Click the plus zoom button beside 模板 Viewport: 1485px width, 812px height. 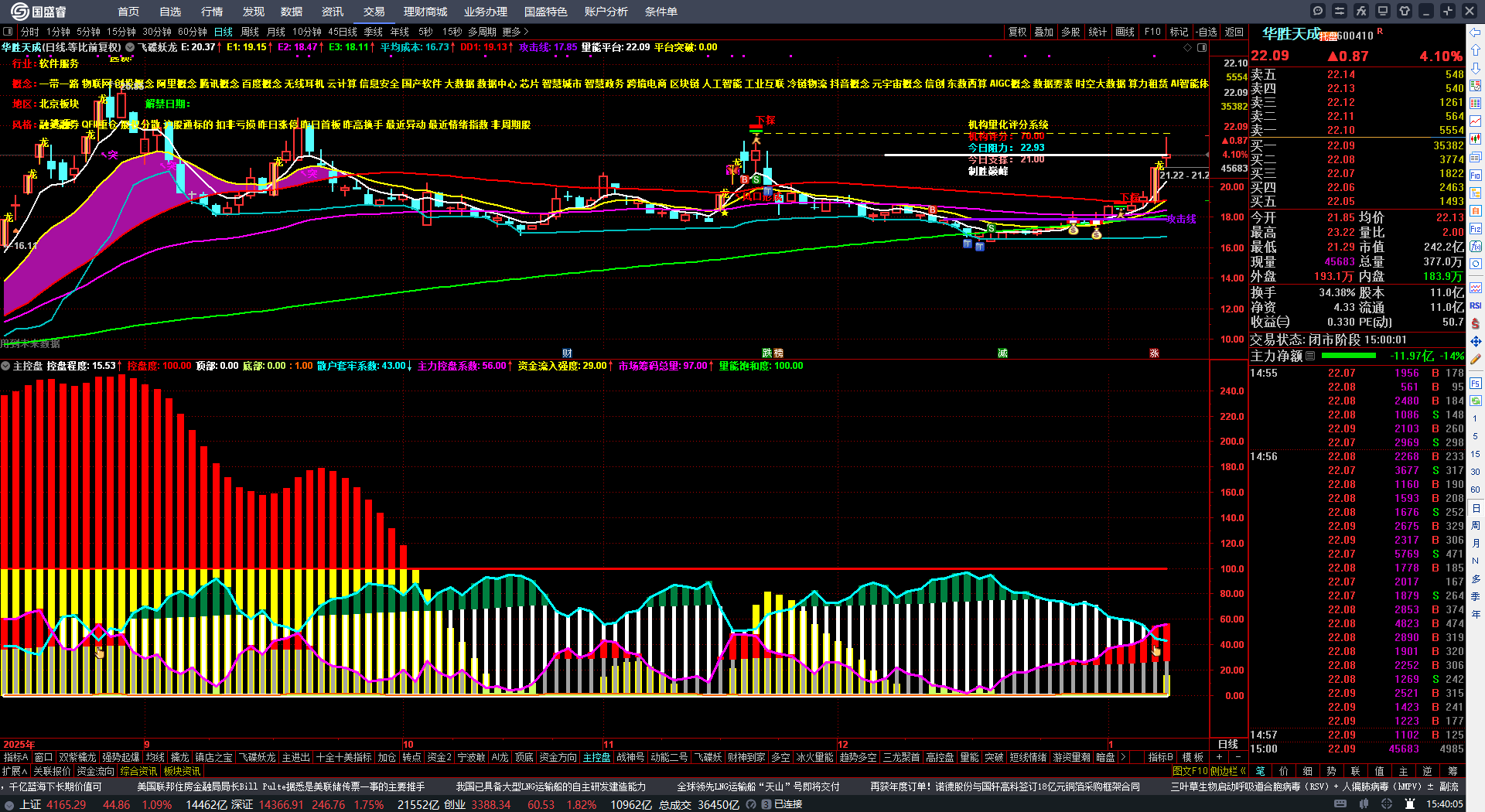coord(1219,758)
